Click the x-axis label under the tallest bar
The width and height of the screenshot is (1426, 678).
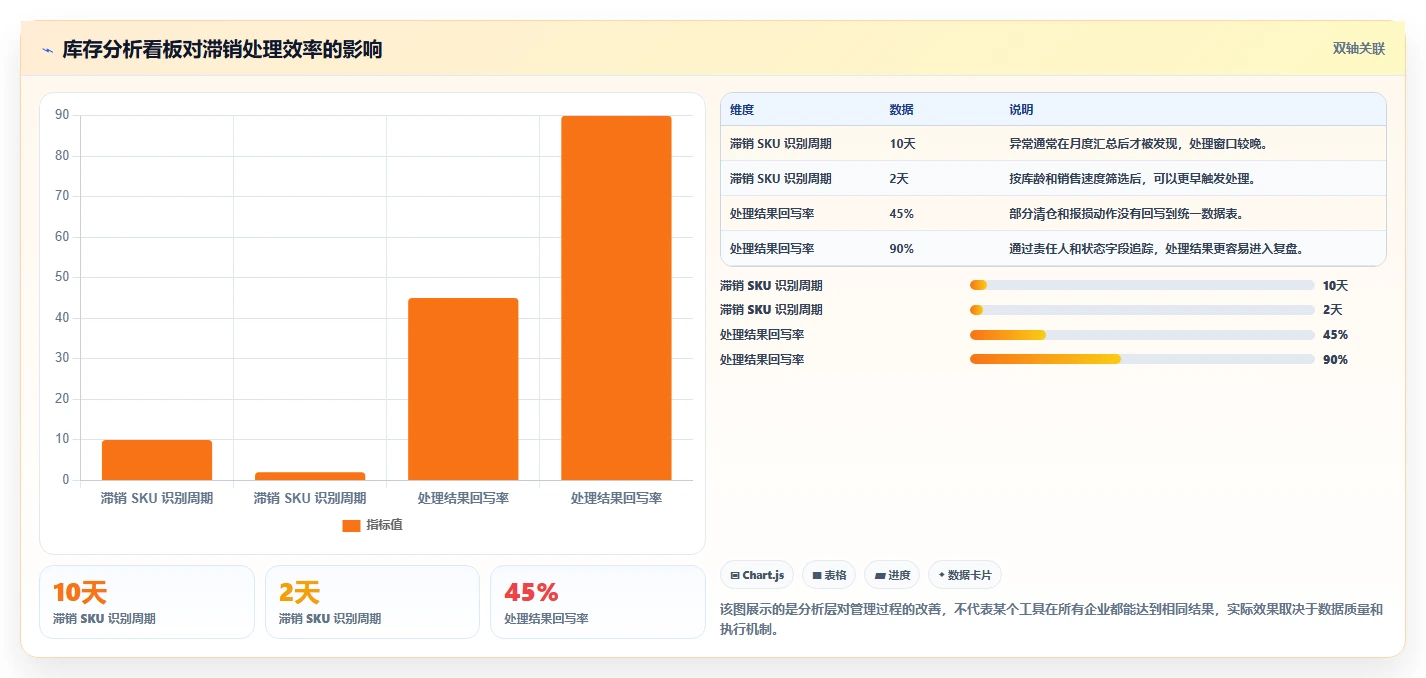coord(616,498)
